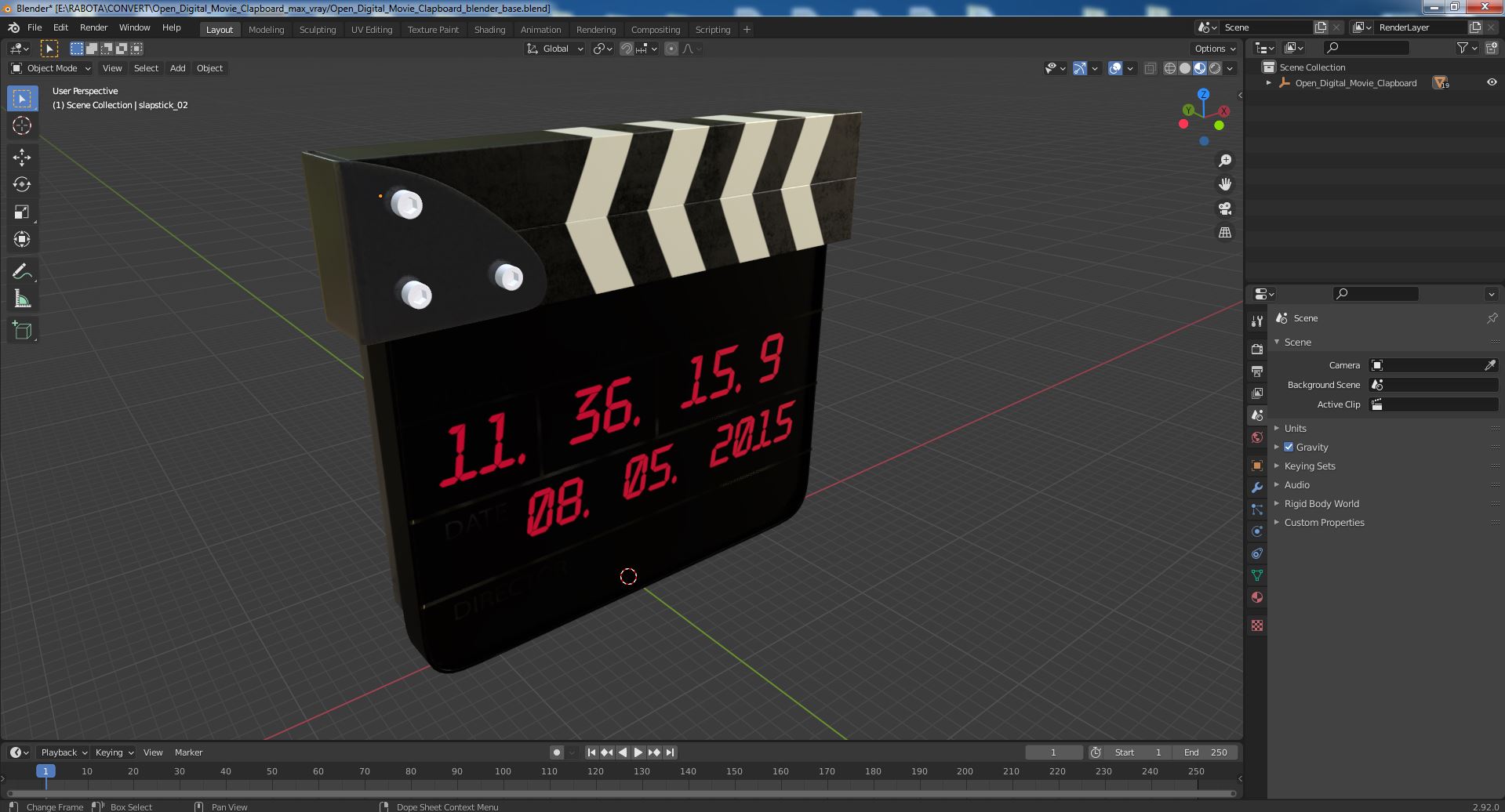Switch to Solid viewport shading
Screen dimensions: 1505x812
[x=1185, y=68]
